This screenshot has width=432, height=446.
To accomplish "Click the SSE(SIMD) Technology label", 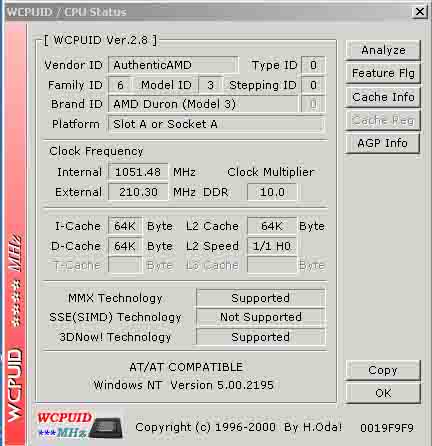I will (x=115, y=317).
